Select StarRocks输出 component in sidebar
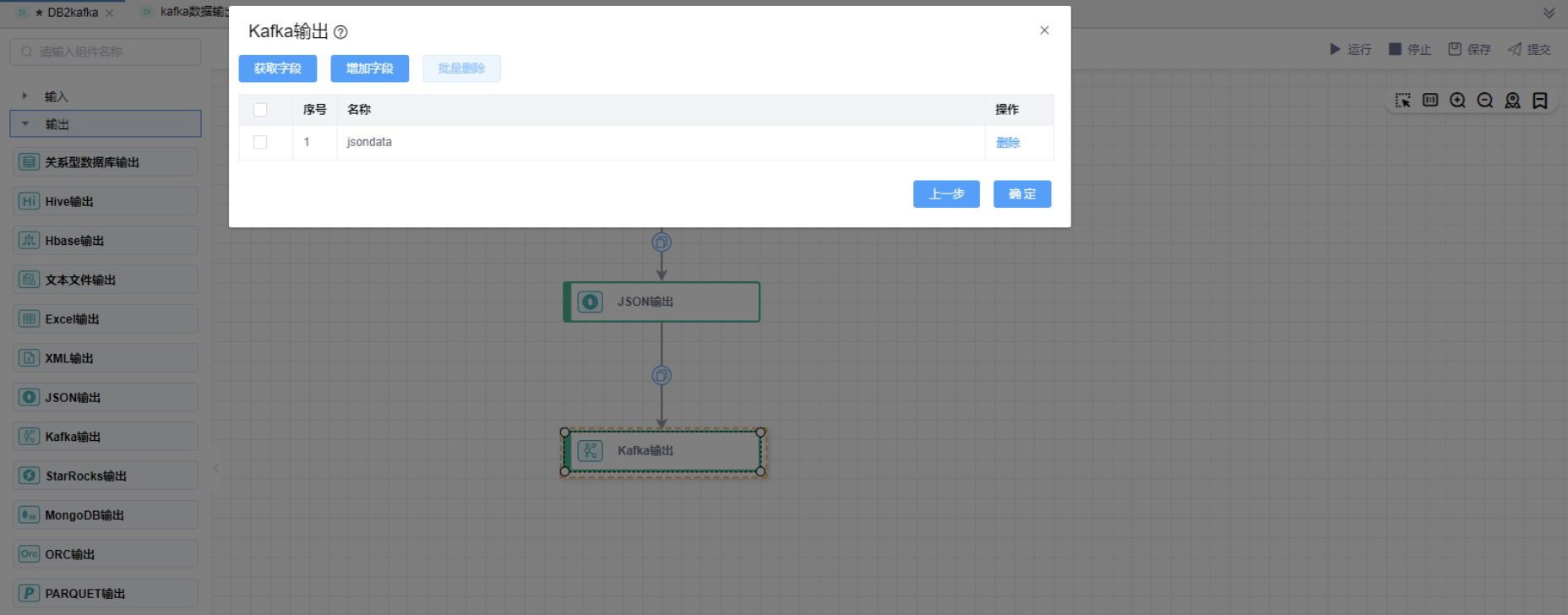1568x615 pixels. (x=106, y=476)
